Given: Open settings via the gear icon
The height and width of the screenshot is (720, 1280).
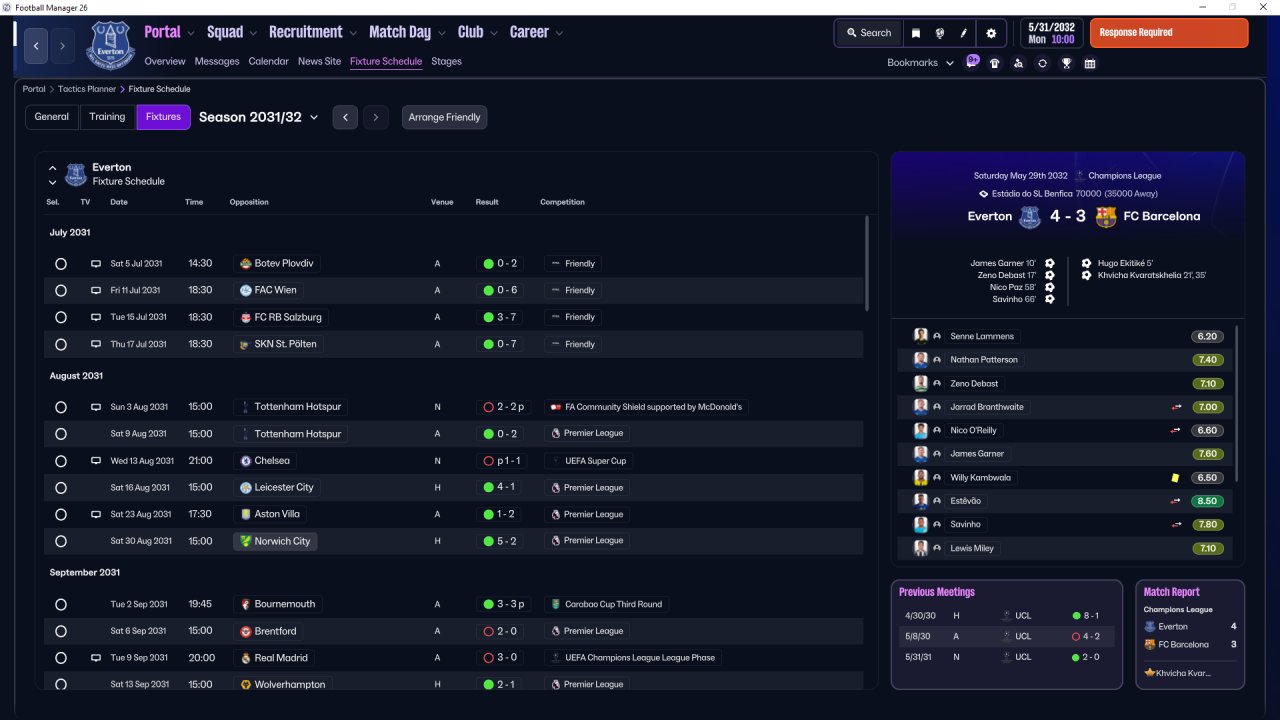Looking at the screenshot, I should pyautogui.click(x=991, y=33).
